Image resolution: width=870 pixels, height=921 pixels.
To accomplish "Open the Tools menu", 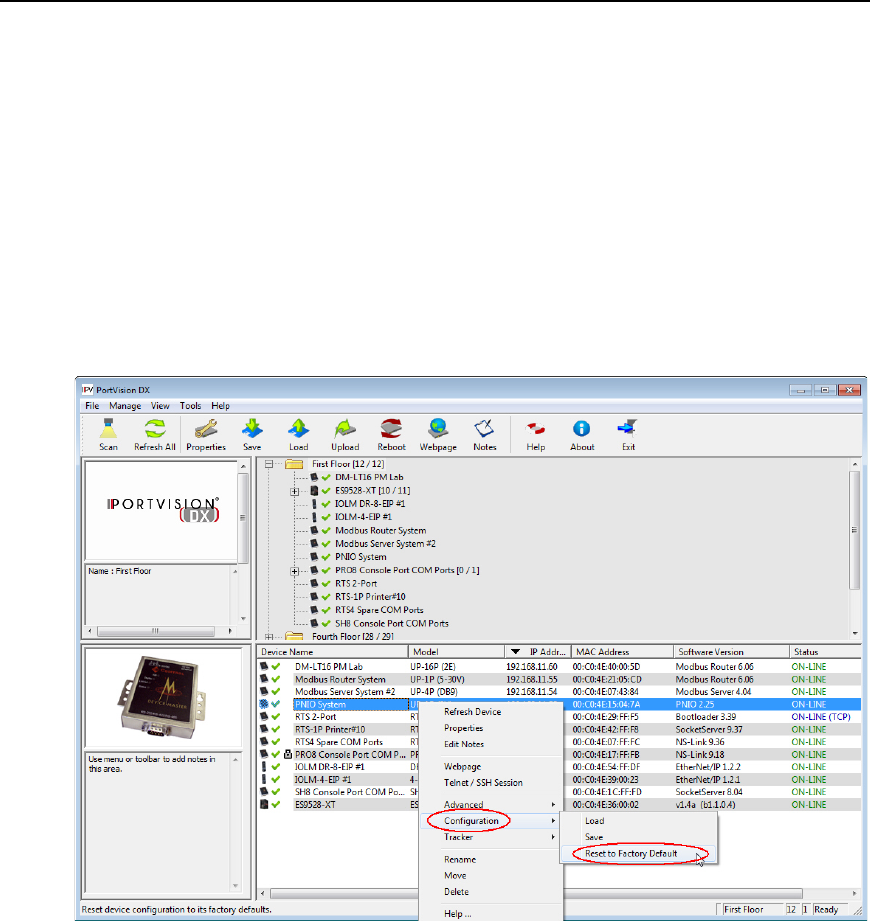I will tap(190, 406).
